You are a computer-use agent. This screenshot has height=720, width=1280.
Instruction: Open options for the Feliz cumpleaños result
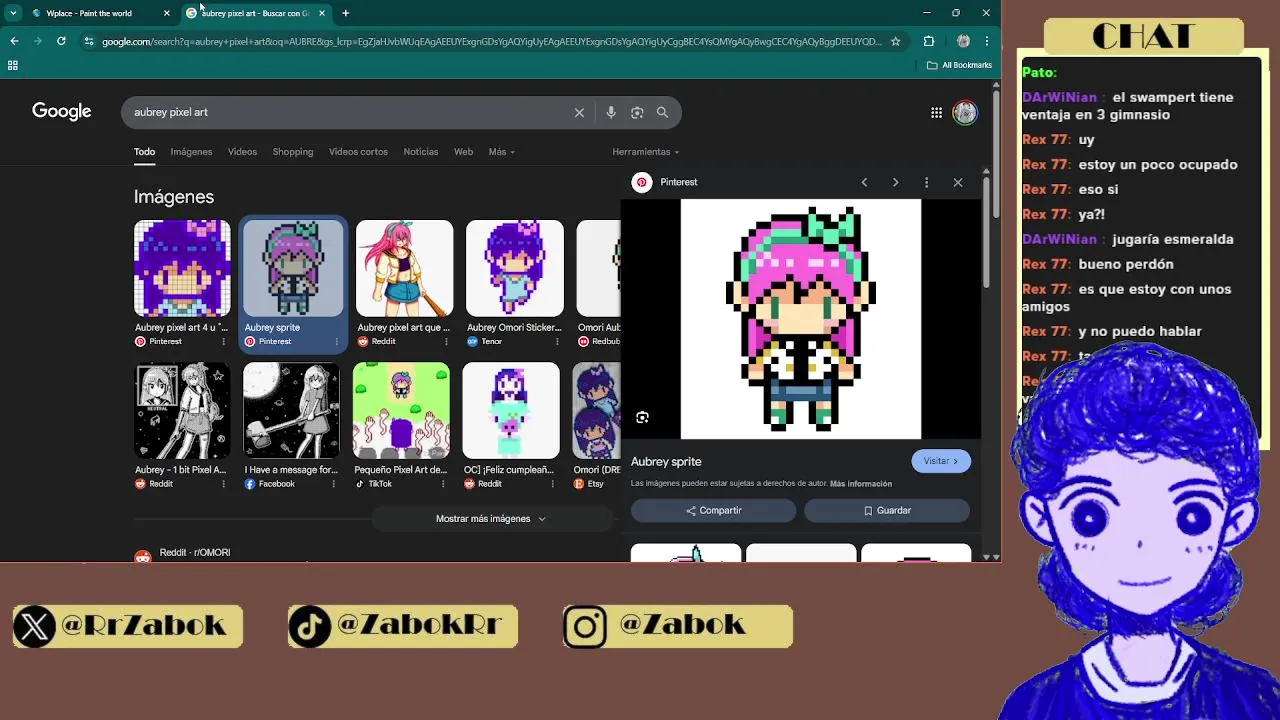coord(553,484)
